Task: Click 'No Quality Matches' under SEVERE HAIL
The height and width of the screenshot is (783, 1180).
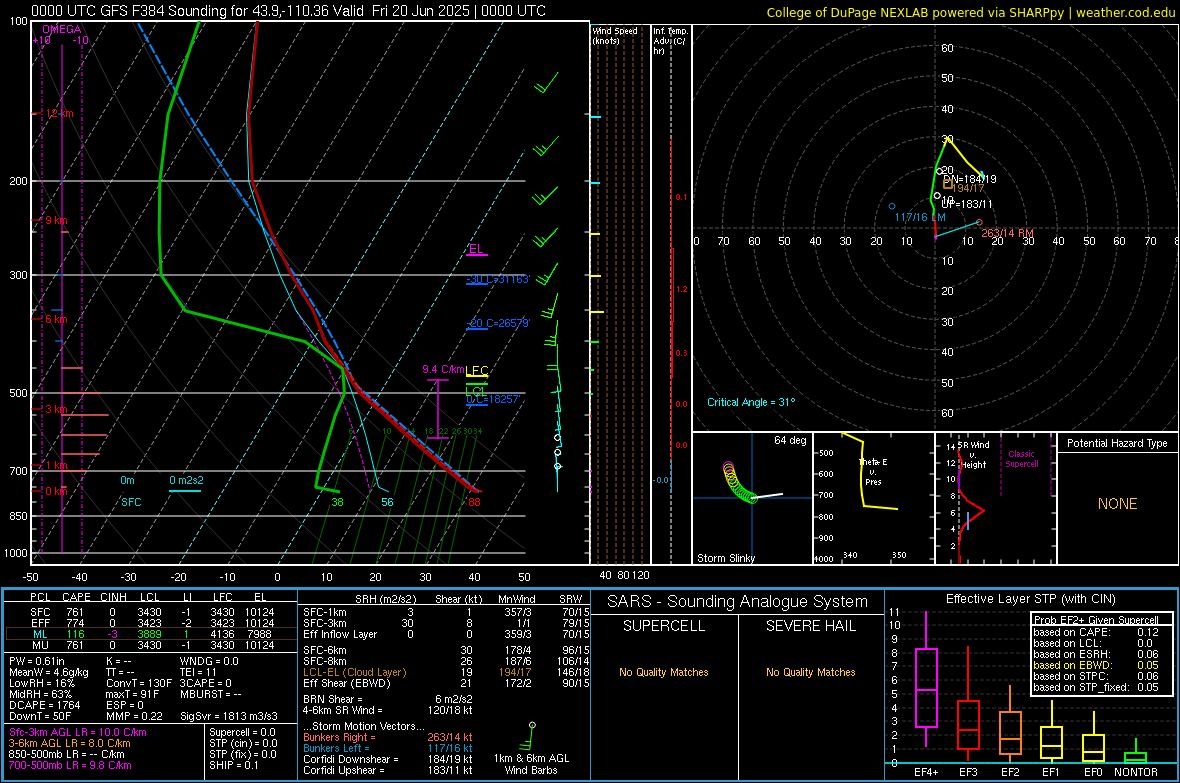Action: 810,672
